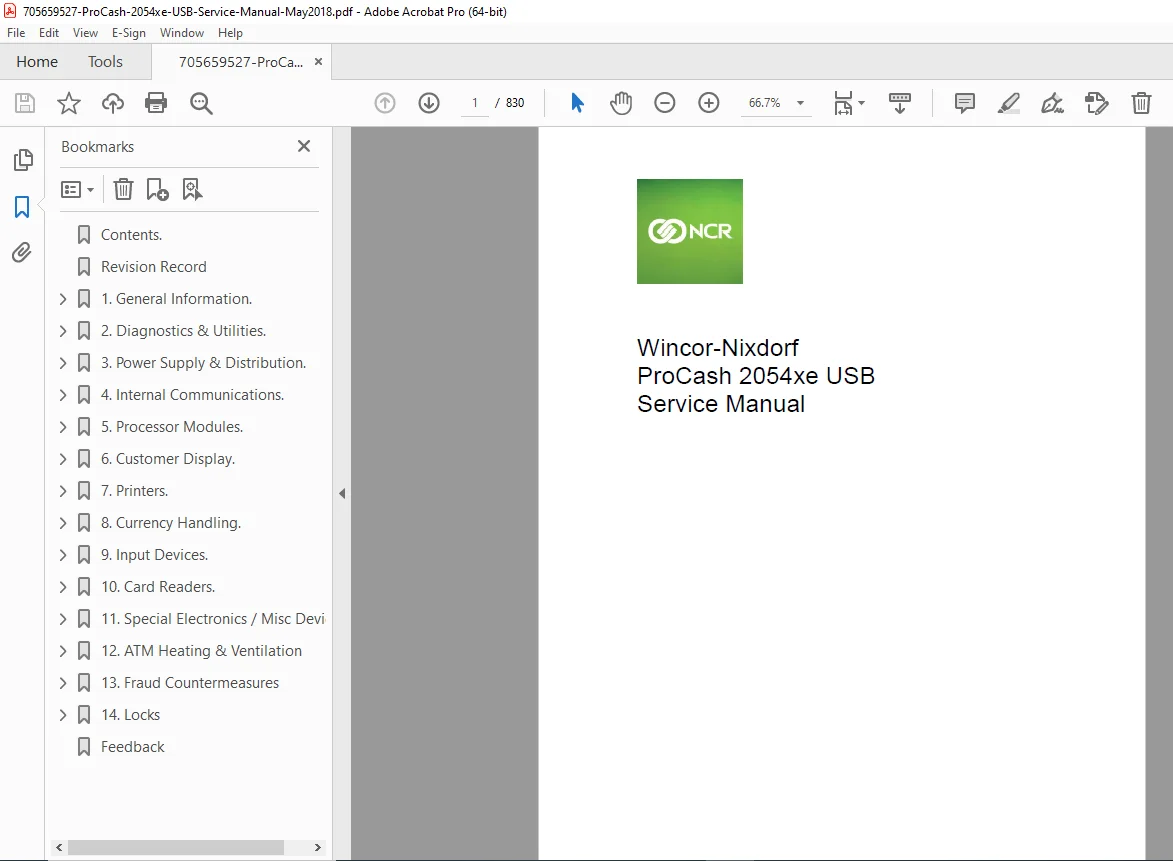The width and height of the screenshot is (1173, 861).
Task: Open the File menu
Action: [16, 33]
